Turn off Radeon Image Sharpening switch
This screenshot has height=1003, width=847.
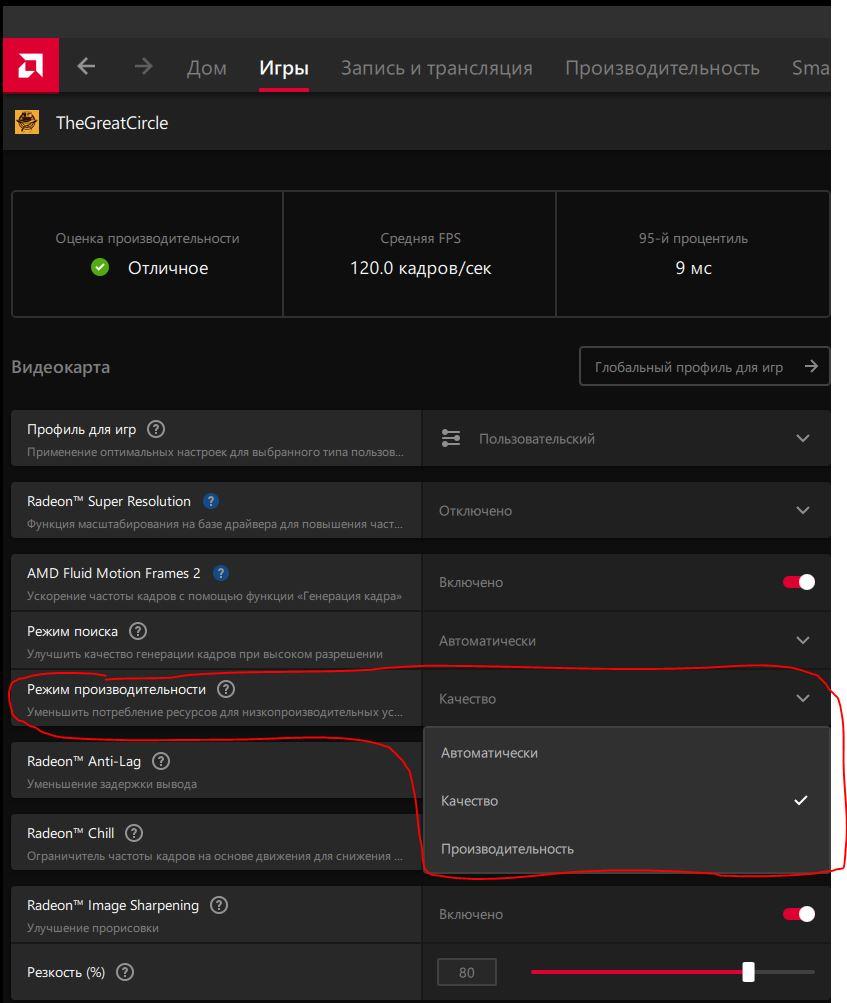[x=798, y=914]
